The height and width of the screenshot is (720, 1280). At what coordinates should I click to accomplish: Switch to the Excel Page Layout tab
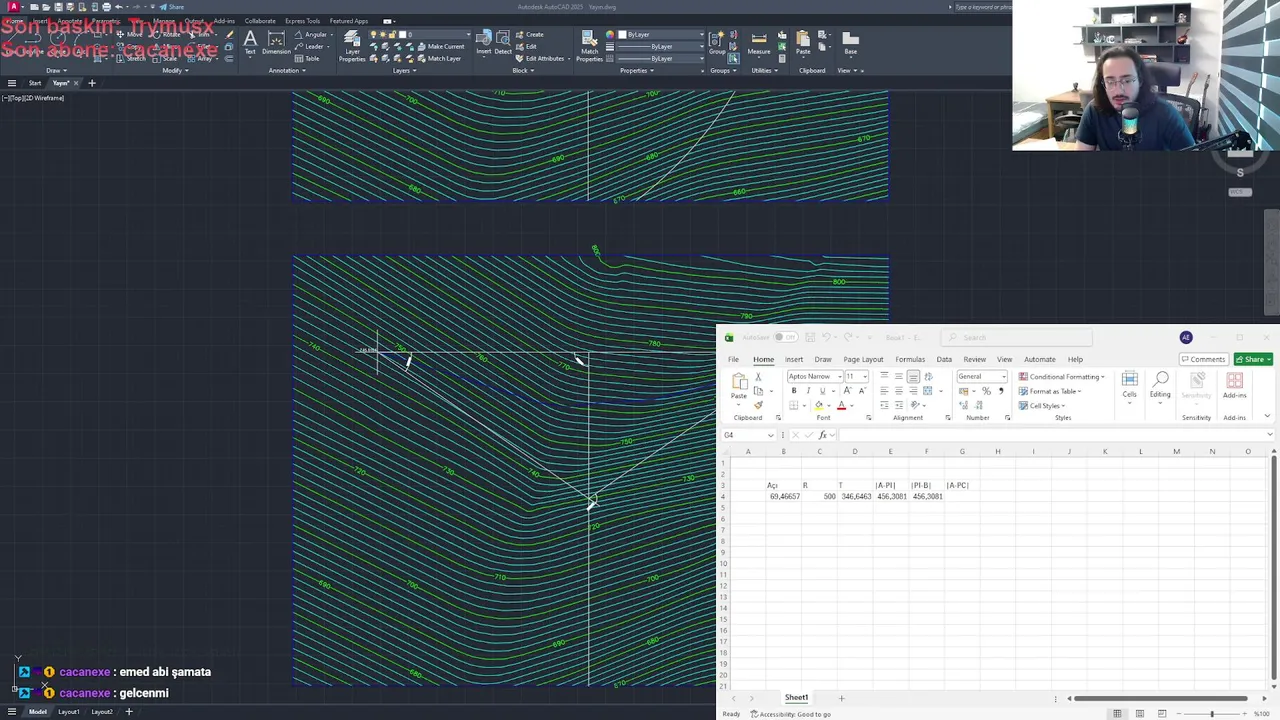pos(863,359)
